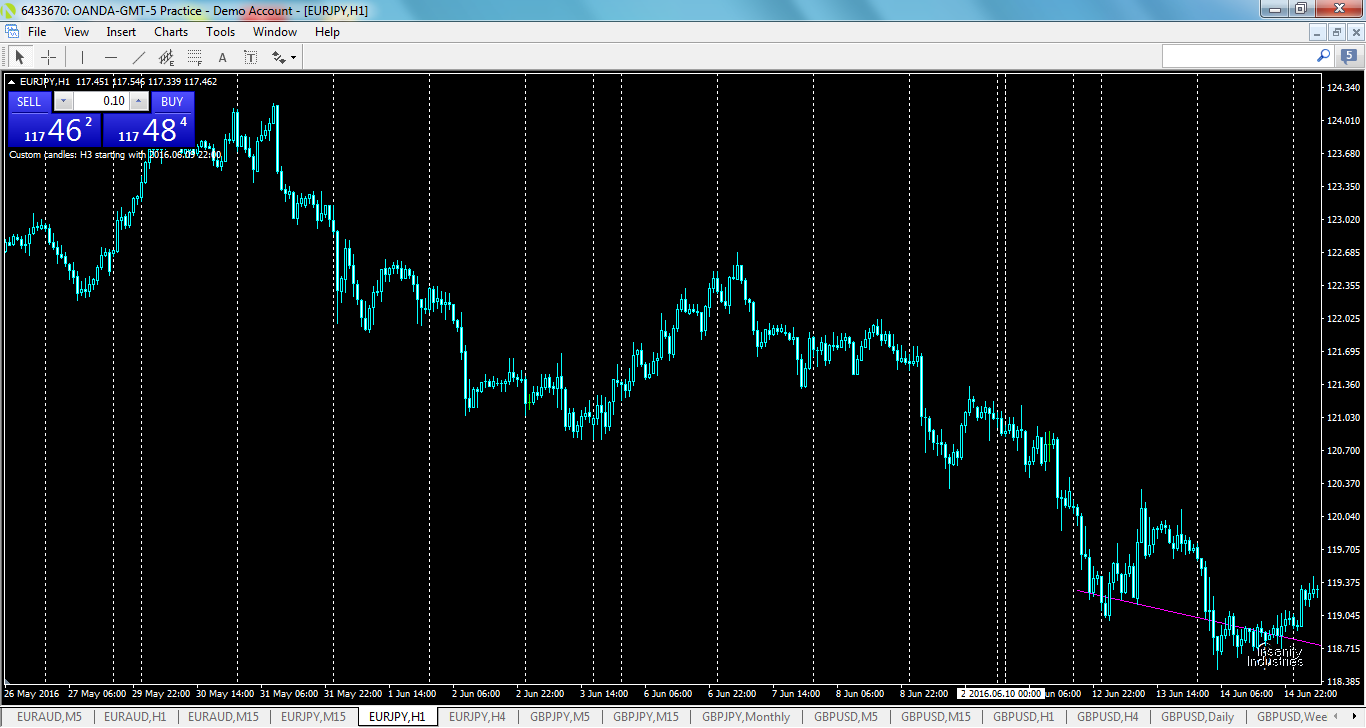The height and width of the screenshot is (728, 1366).
Task: Select the Text Label tool
Action: 250,56
